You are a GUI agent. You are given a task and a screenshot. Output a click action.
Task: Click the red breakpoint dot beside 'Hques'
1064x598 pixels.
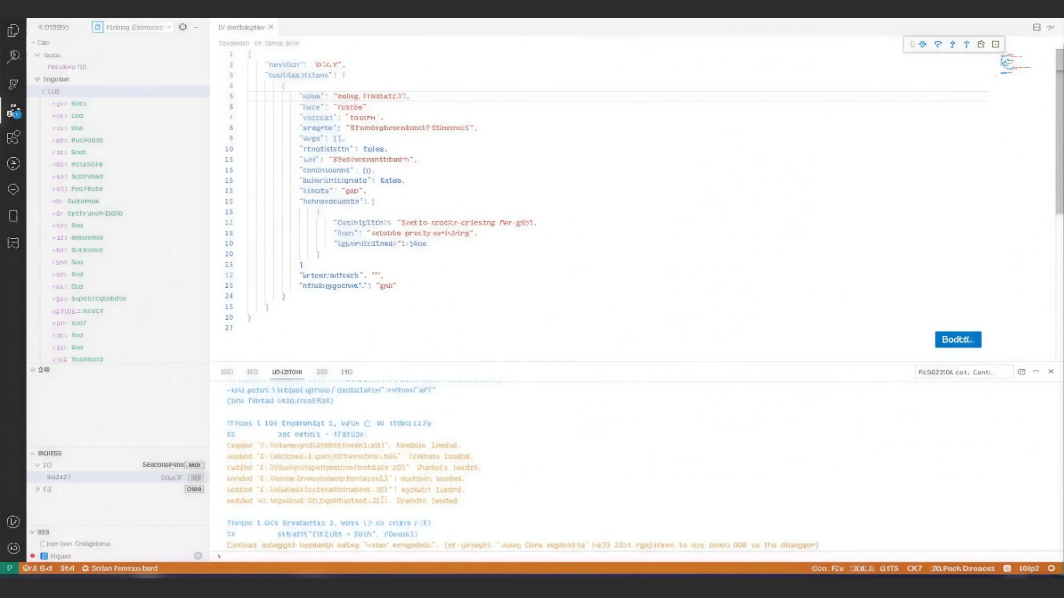click(32, 556)
